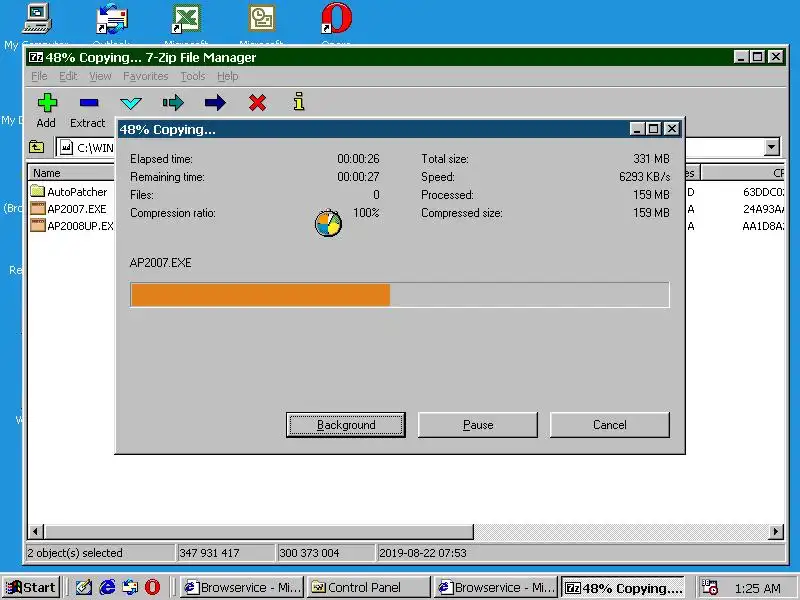Click the task scheduler tray icon
800x600 pixels.
pyautogui.click(x=710, y=587)
